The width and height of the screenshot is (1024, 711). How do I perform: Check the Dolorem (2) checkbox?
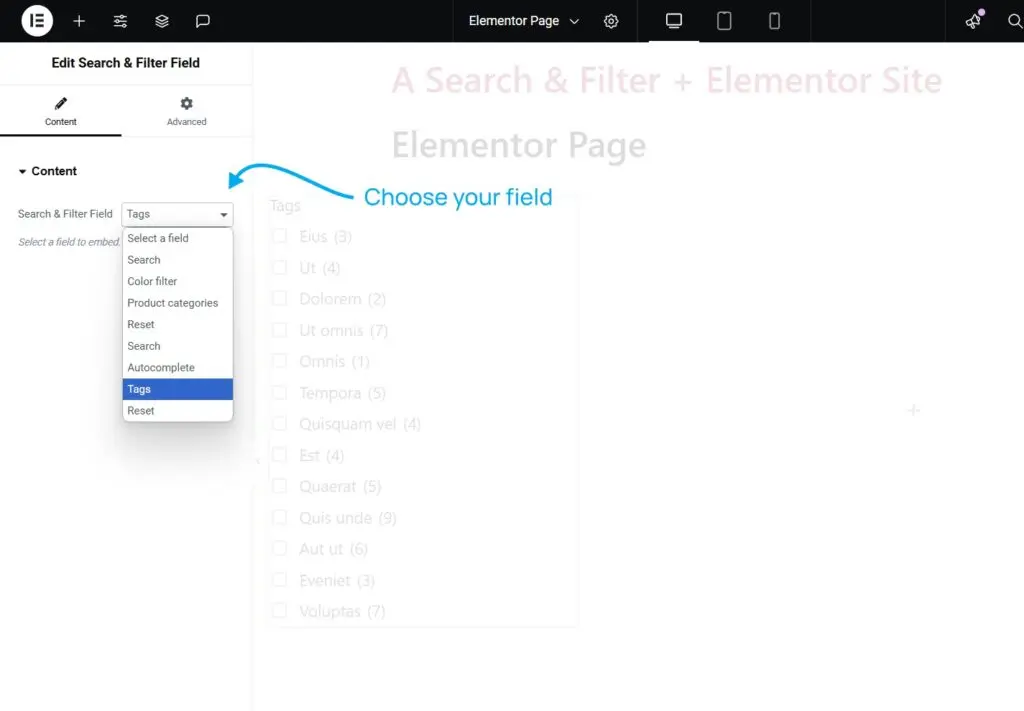point(280,298)
